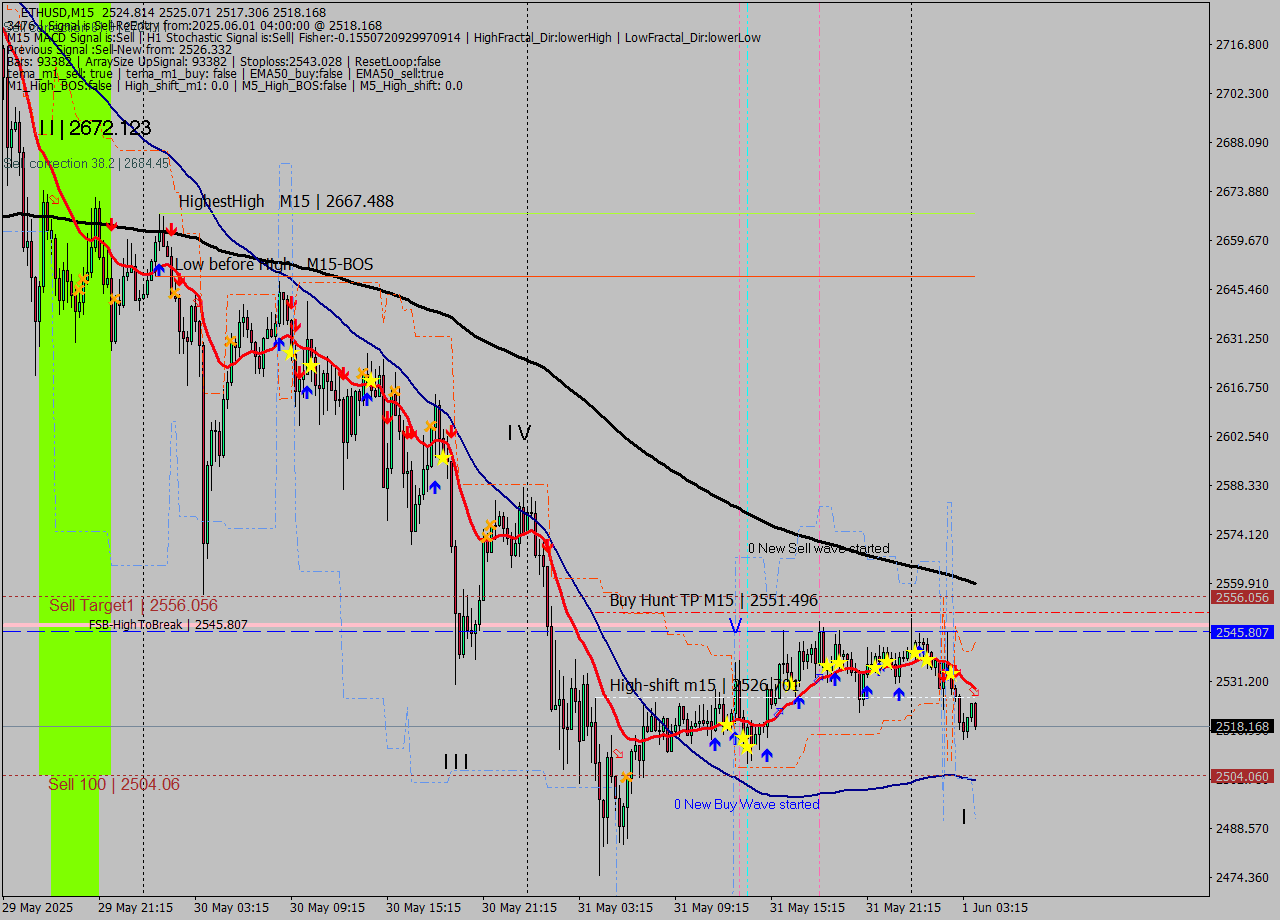1280x920 pixels.
Task: Select the rightmost yellow star signal marker
Action: click(x=952, y=674)
